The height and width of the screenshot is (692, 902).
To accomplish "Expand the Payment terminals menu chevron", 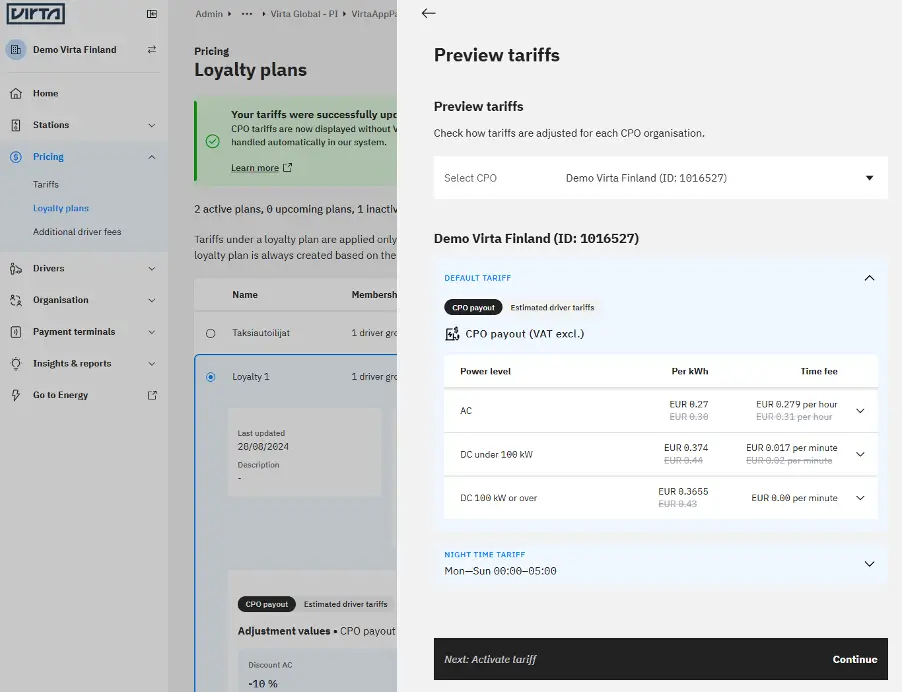I will (152, 332).
